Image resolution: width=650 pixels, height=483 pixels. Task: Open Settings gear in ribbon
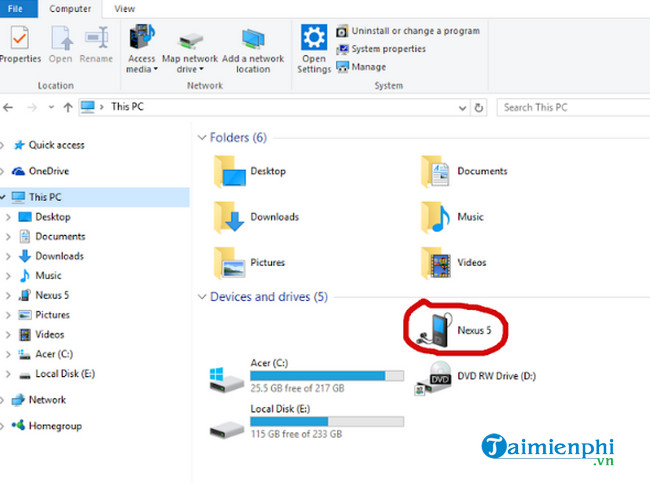(314, 40)
